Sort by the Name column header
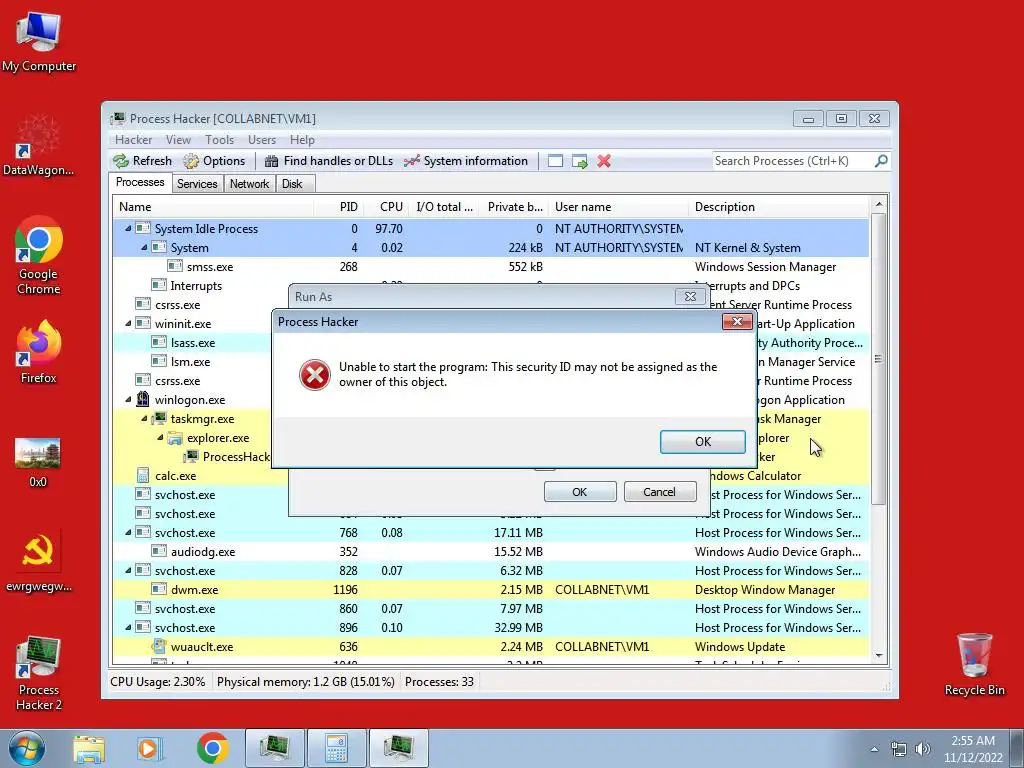This screenshot has height=768, width=1024. tap(212, 207)
